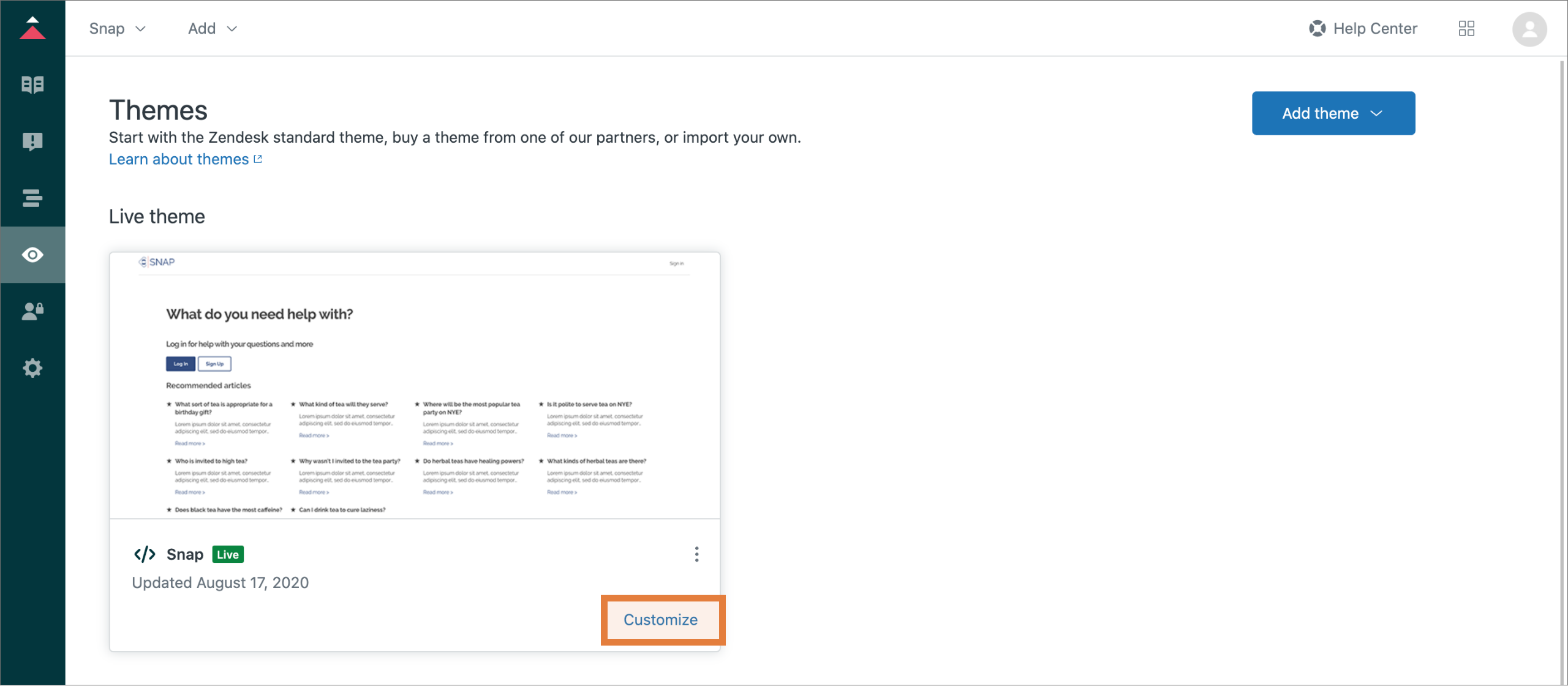Click the Snap live theme preview thumbnail
The height and width of the screenshot is (686, 1568).
pos(415,386)
